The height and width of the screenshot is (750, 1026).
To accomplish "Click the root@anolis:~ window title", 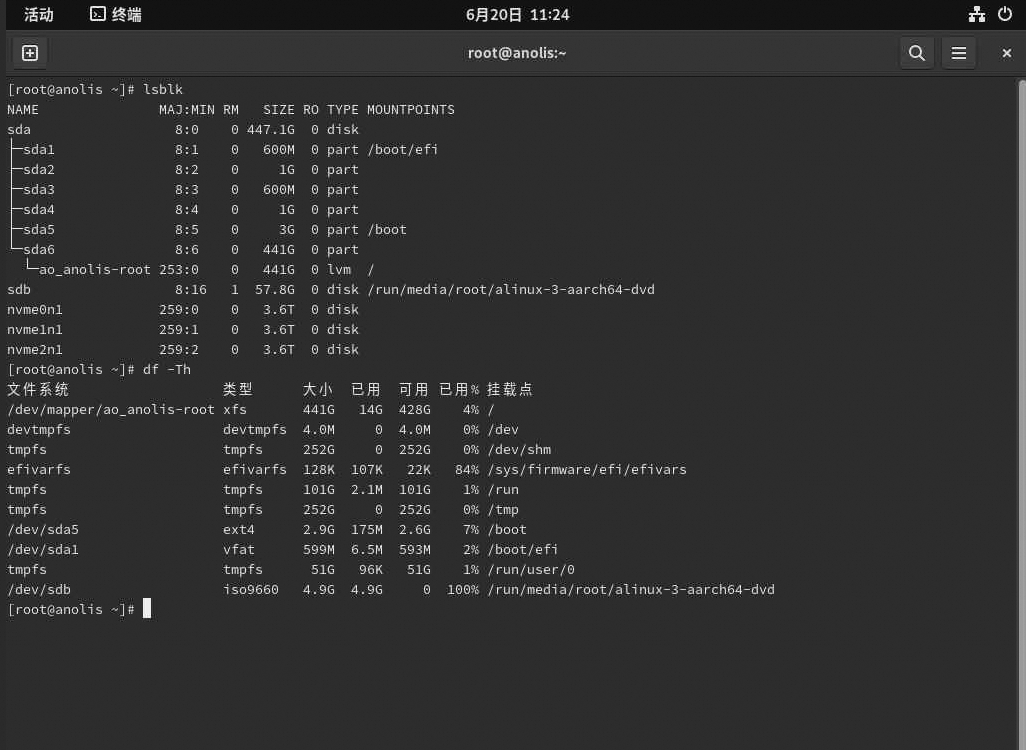I will pyautogui.click(x=517, y=53).
